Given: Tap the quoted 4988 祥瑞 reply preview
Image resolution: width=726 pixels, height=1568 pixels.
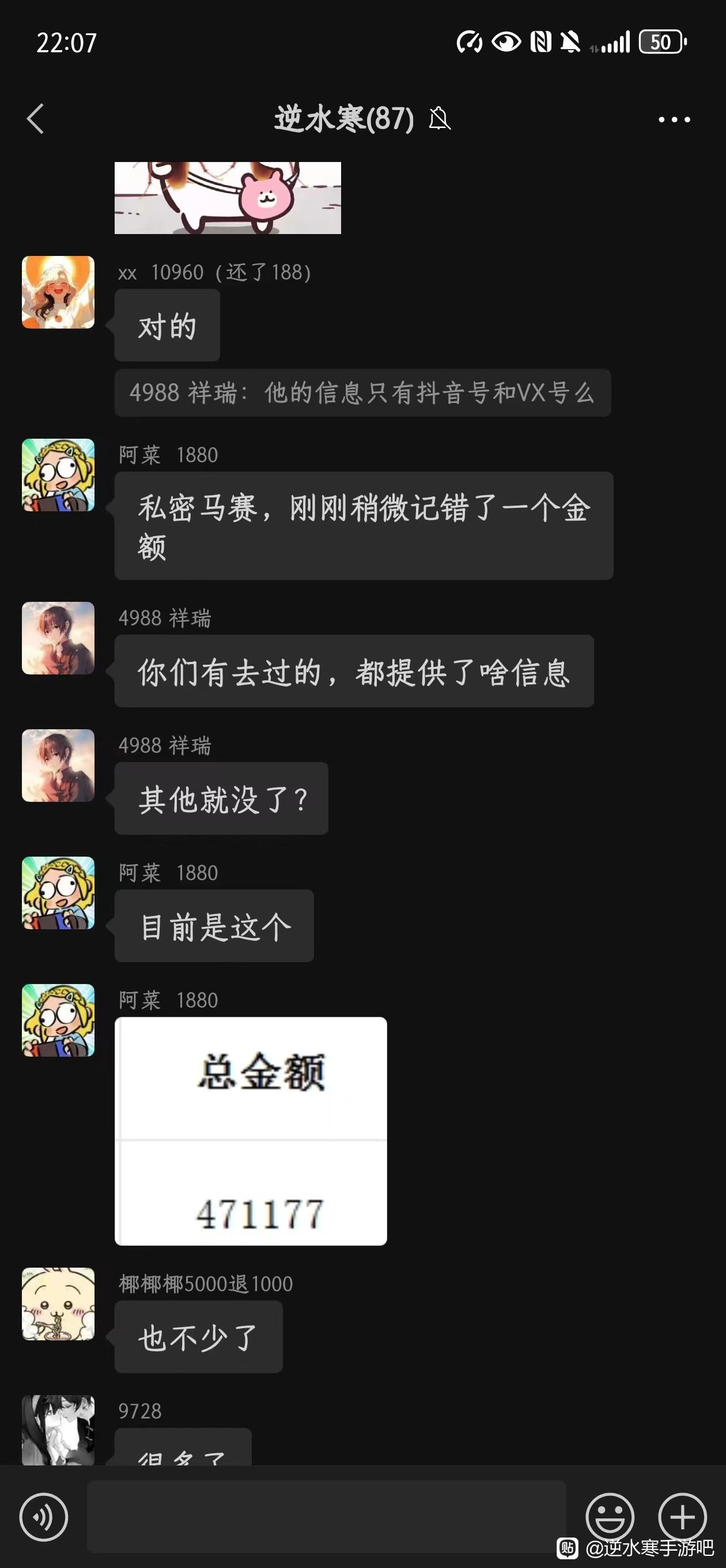Looking at the screenshot, I should pos(362,393).
